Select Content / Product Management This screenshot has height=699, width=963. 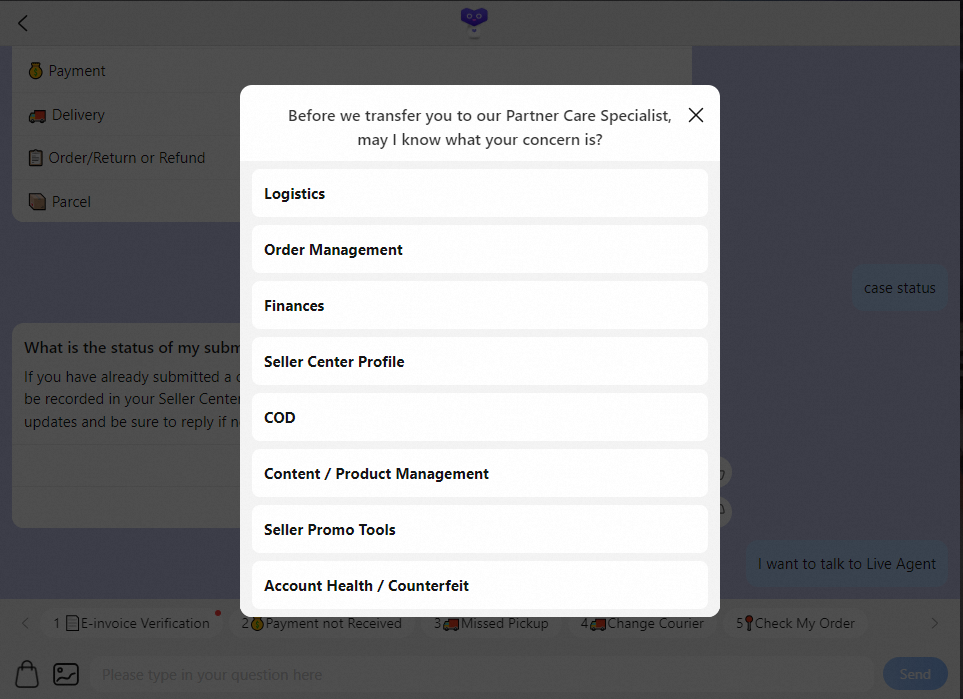[479, 474]
